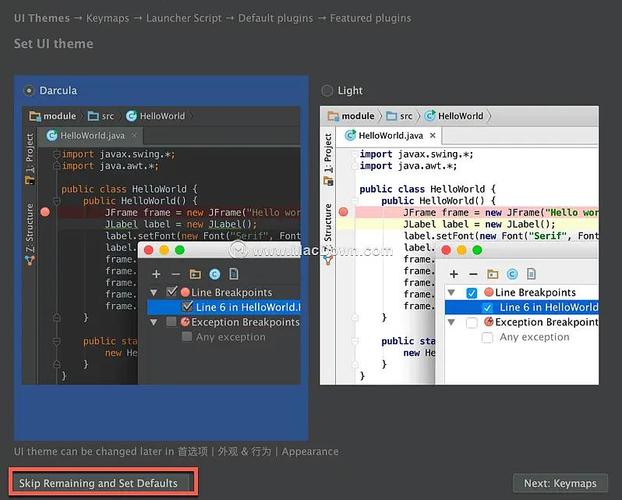Select 'Line 6 in HelloWorld' row in Light preview
The width and height of the screenshot is (622, 500).
(522, 307)
